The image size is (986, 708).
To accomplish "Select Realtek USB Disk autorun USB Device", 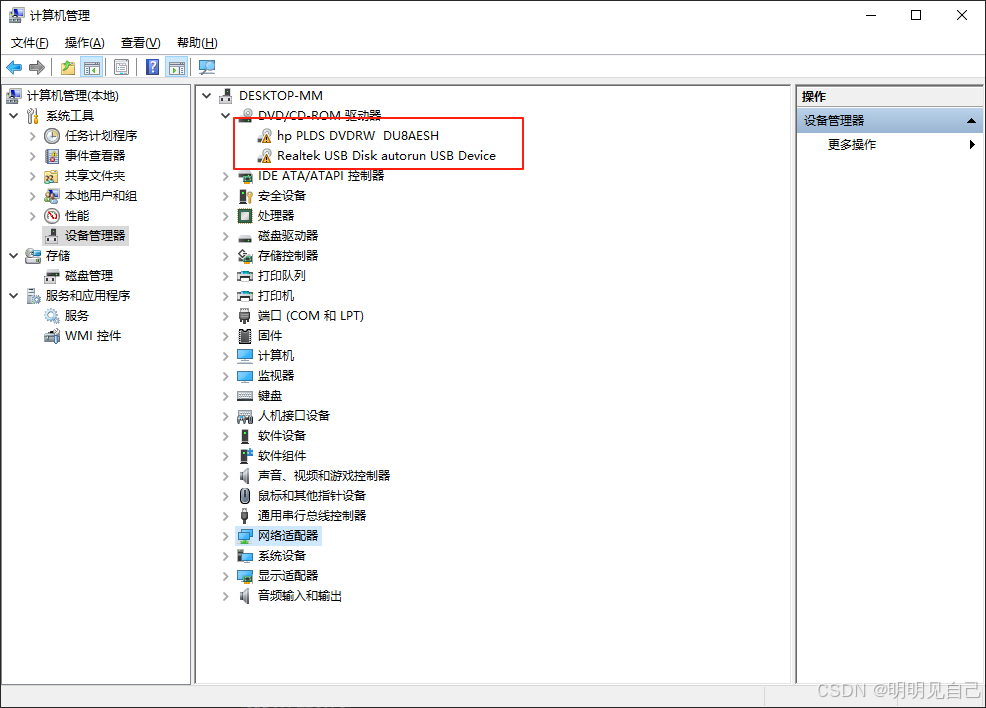I will click(x=386, y=156).
